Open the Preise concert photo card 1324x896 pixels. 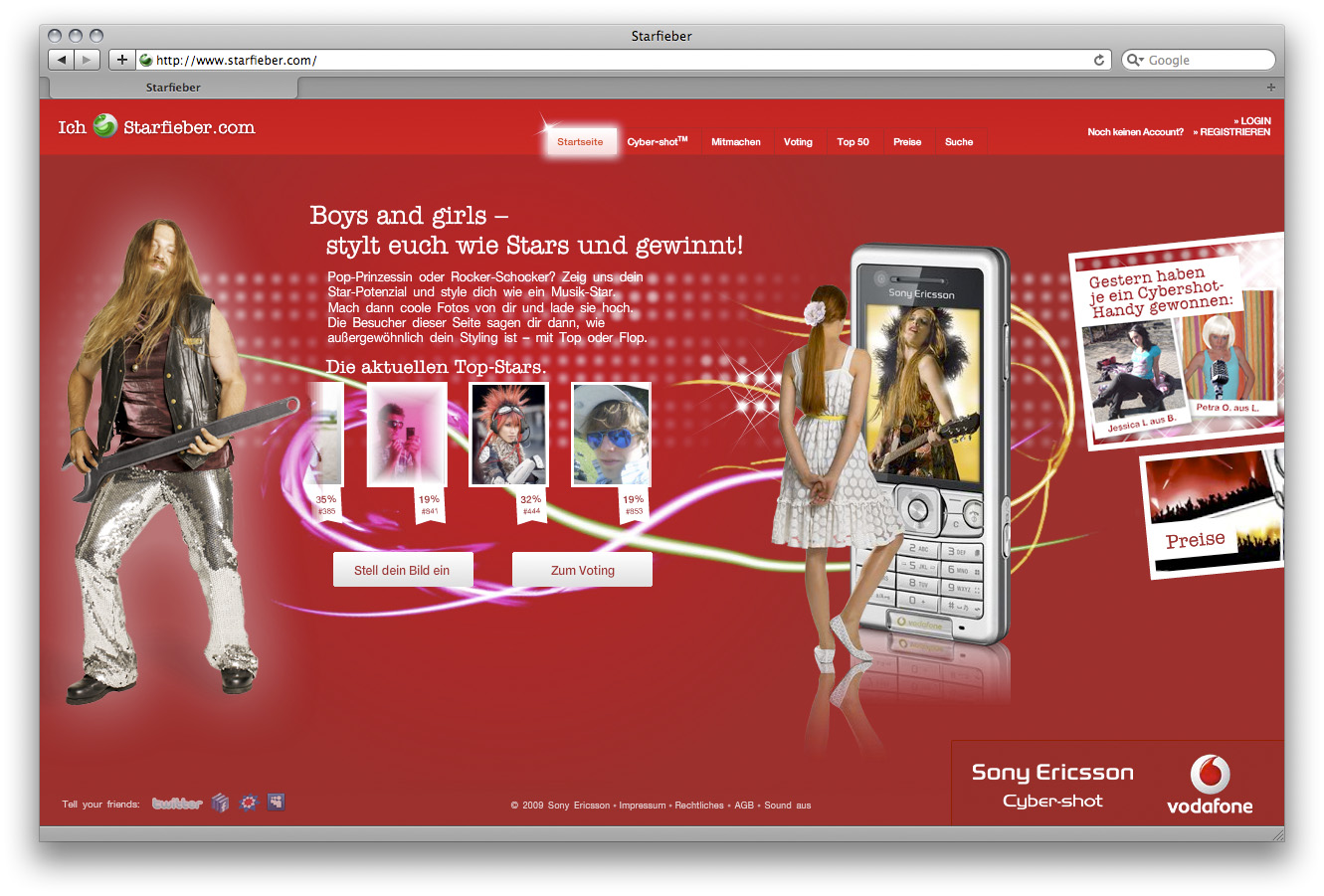1212,514
